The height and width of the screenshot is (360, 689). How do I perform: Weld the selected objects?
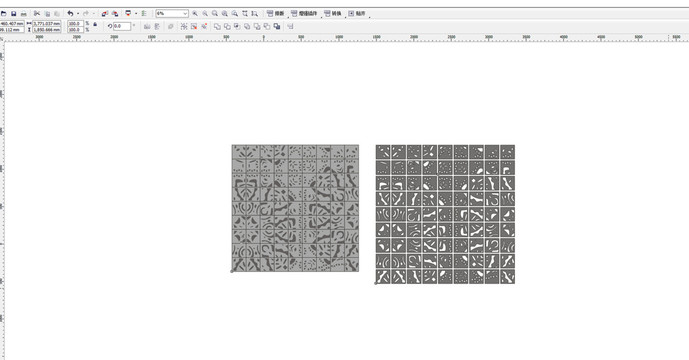click(x=217, y=26)
